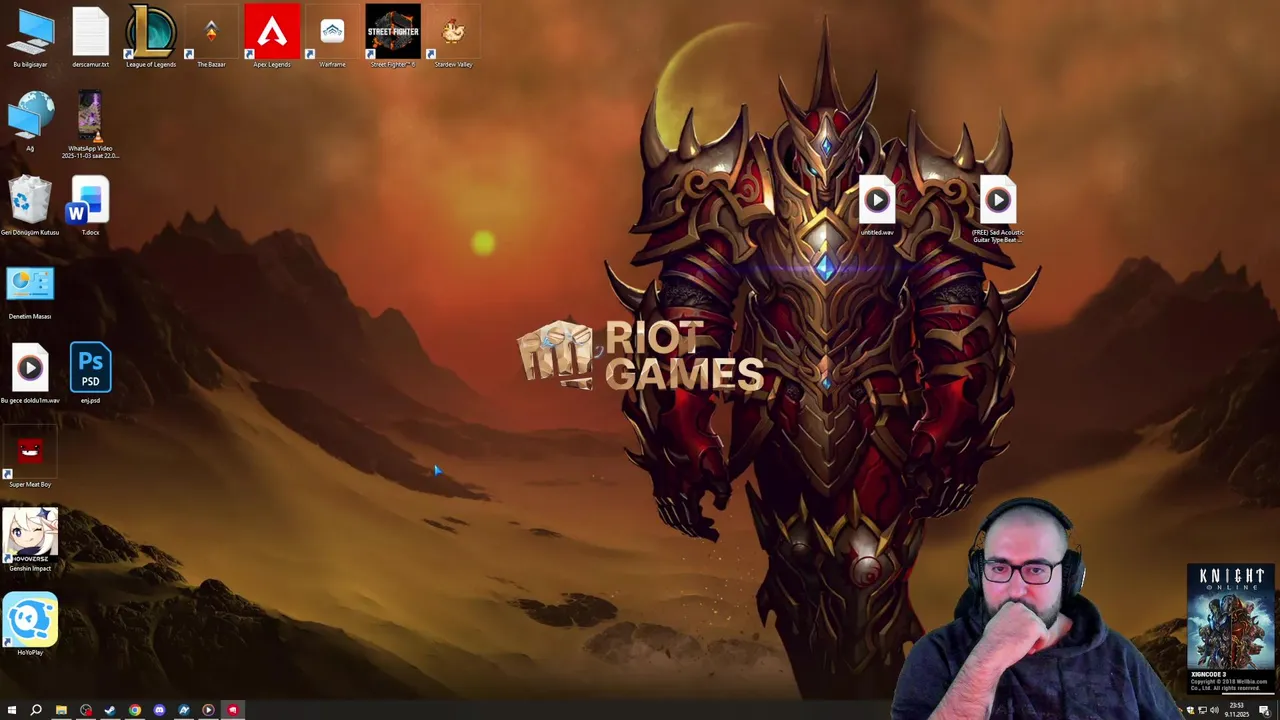Select the T.docx Word document
Screen dimensions: 1280x720
pos(90,206)
